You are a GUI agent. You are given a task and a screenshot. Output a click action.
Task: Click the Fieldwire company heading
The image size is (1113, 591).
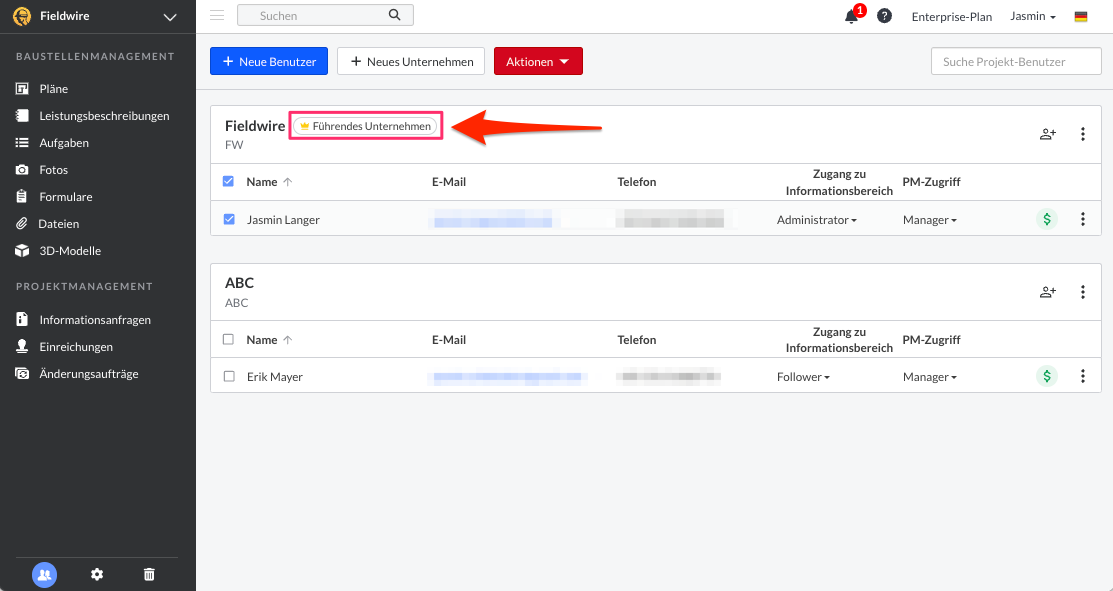tap(255, 126)
